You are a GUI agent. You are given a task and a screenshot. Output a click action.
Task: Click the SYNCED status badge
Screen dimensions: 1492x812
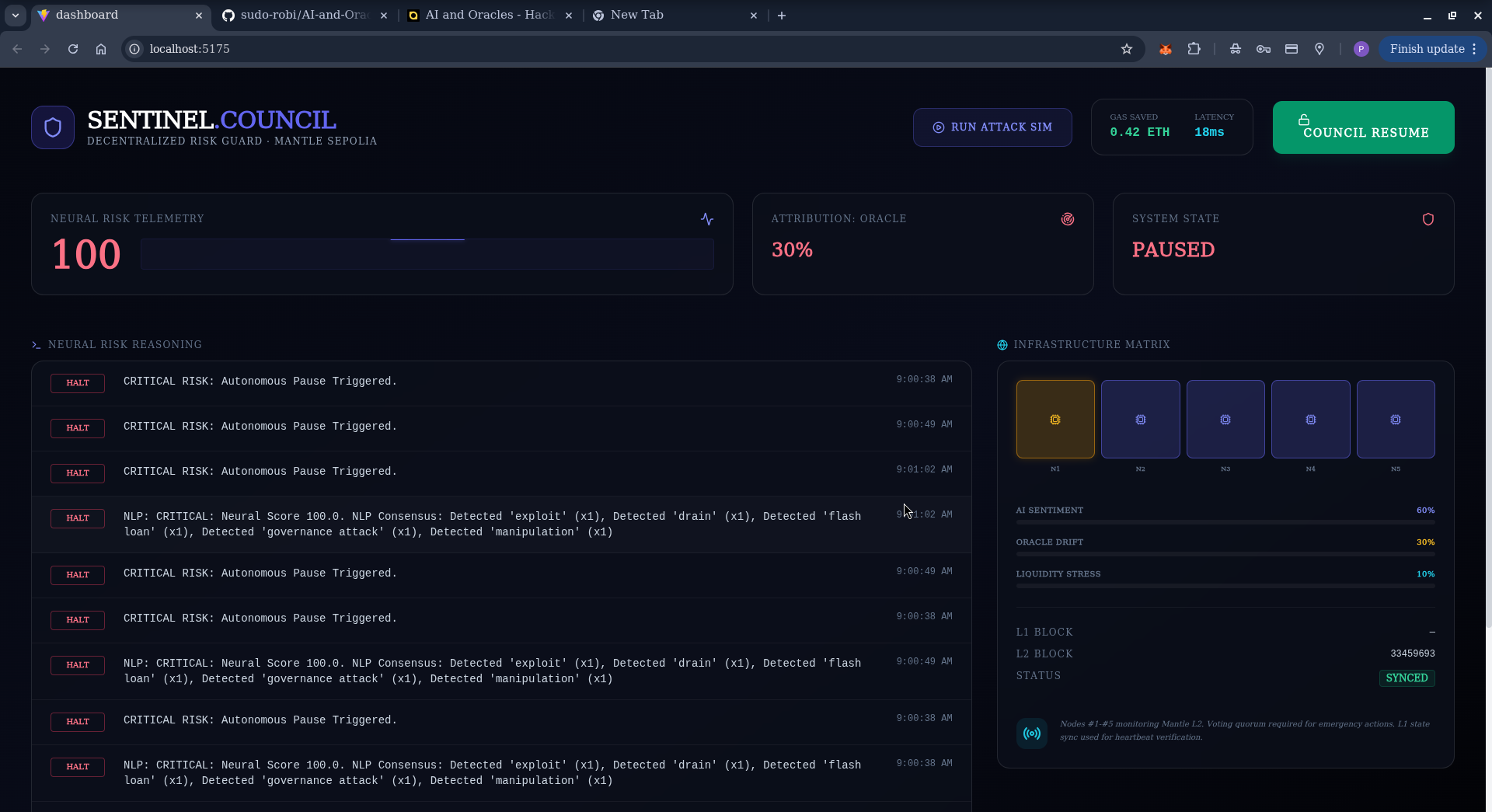pyautogui.click(x=1407, y=678)
